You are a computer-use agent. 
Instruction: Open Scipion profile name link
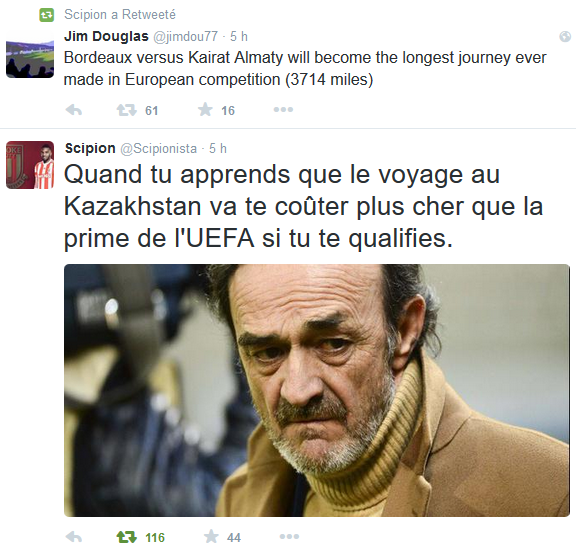[x=90, y=148]
